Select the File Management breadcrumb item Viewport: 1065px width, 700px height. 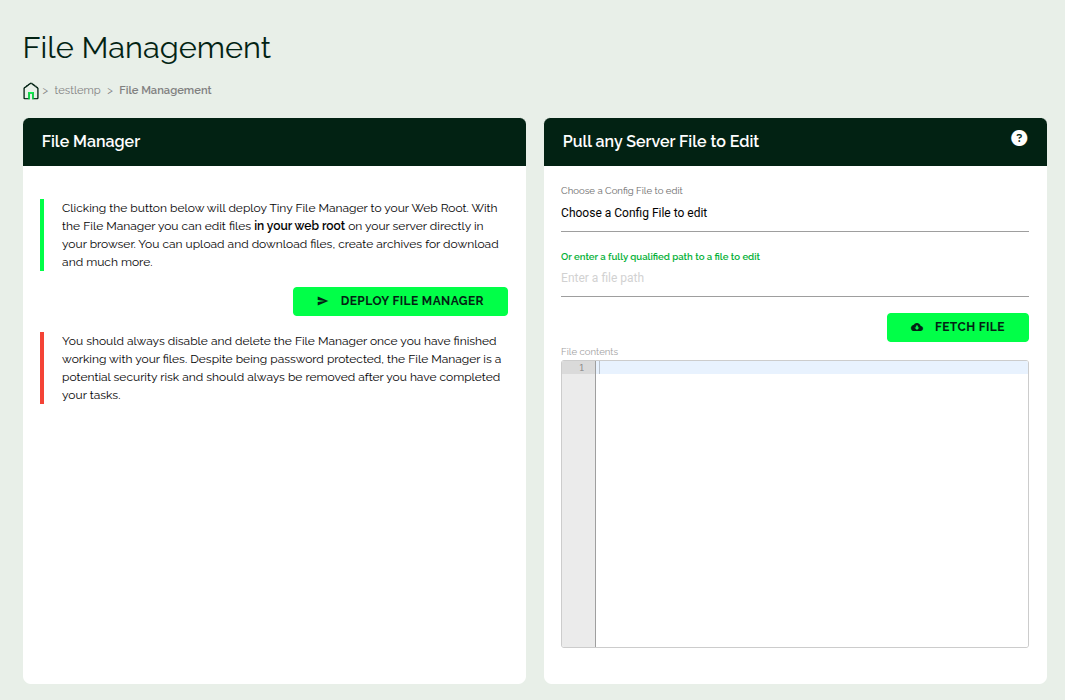click(165, 90)
